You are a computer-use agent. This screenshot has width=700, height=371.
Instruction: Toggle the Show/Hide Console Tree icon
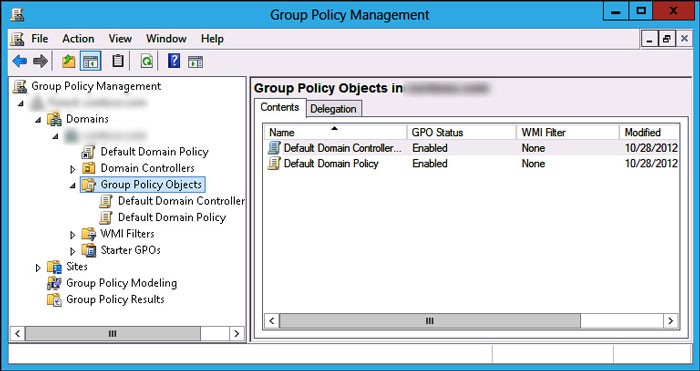(91, 61)
